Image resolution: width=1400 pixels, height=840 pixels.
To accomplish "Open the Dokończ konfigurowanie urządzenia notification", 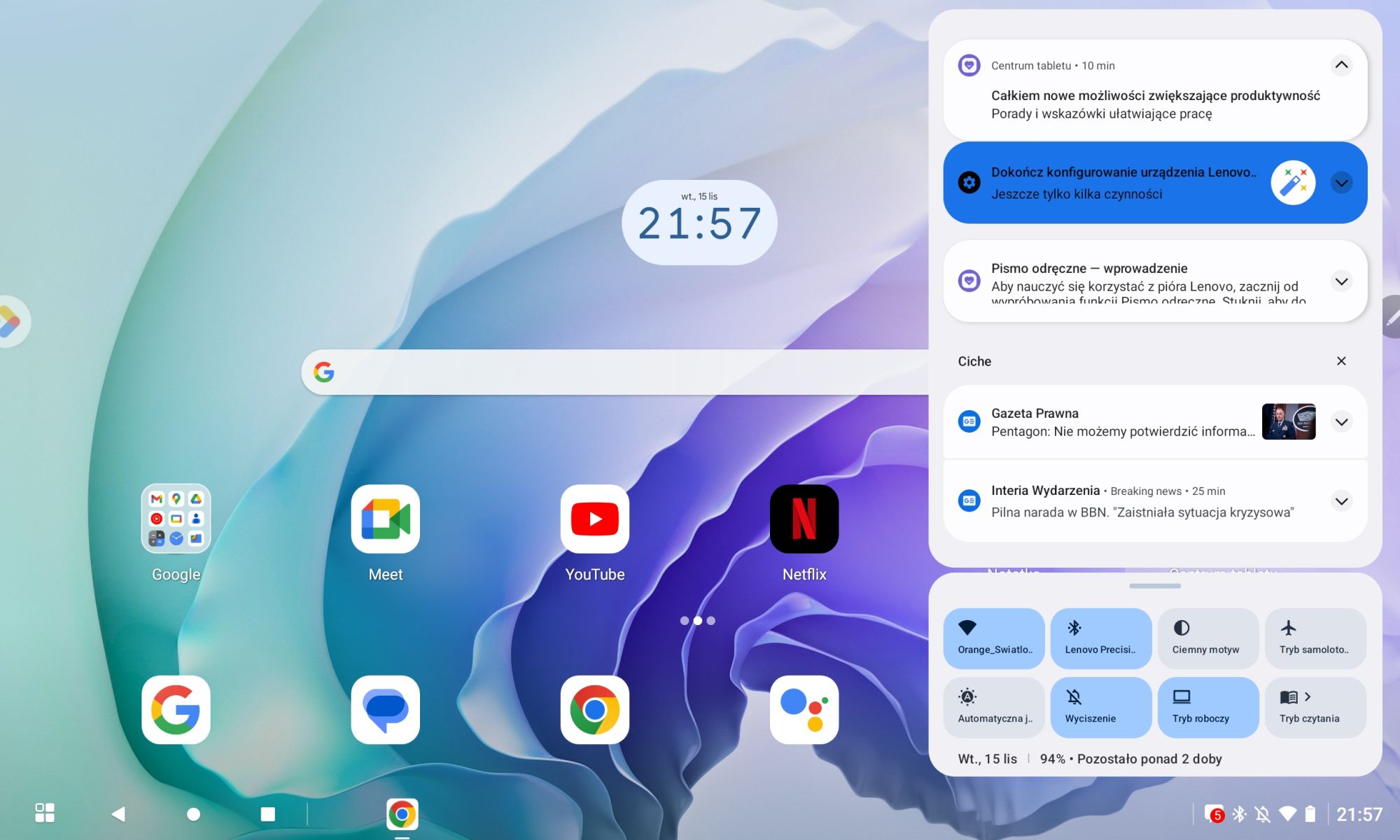I will point(1155,183).
